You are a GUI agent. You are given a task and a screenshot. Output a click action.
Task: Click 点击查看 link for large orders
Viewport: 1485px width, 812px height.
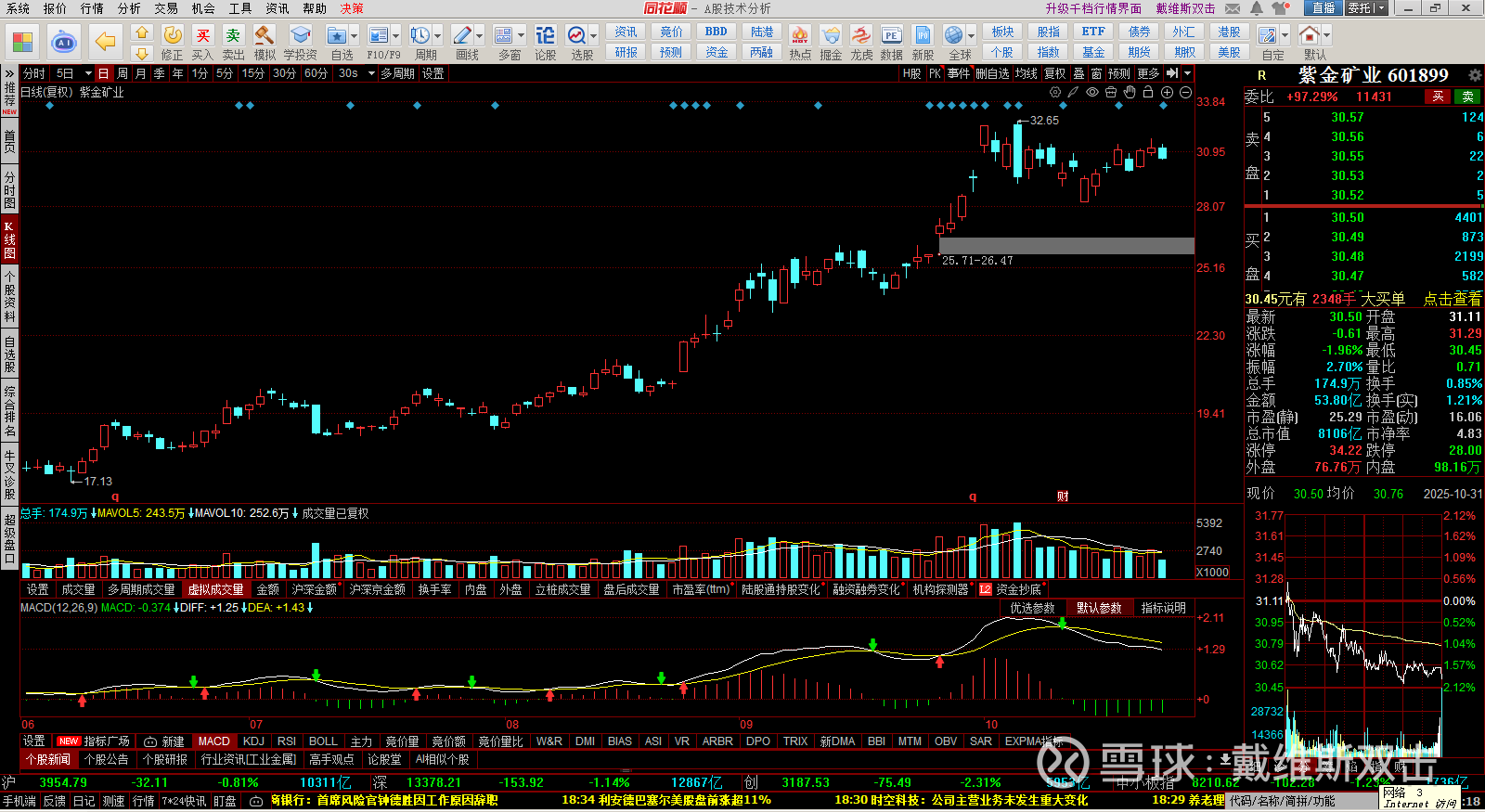[1453, 299]
